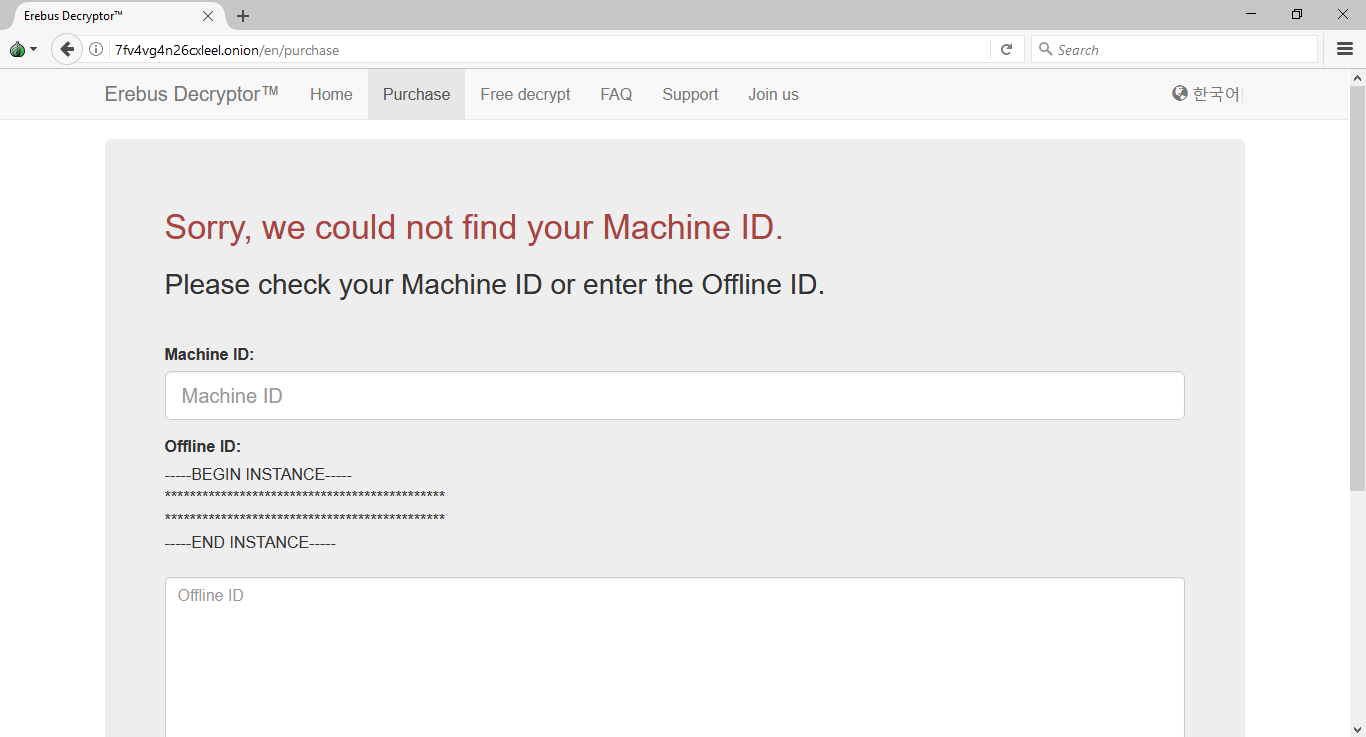View site information icon in address bar
This screenshot has width=1366, height=737.
(96, 49)
